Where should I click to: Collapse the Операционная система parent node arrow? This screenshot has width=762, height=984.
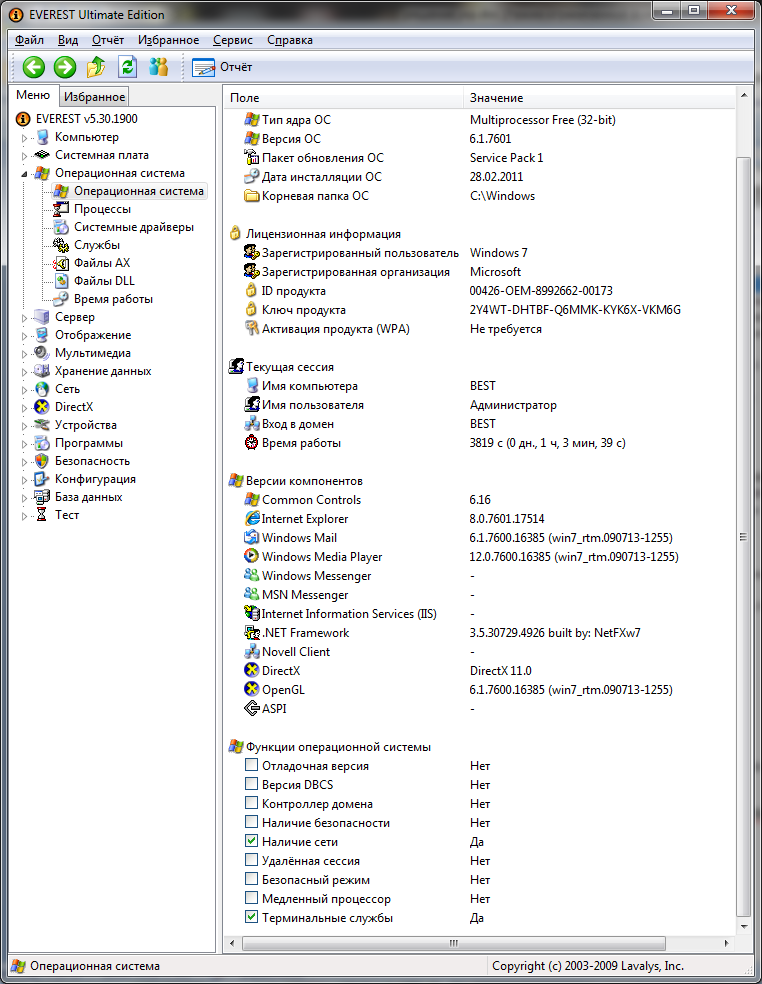coord(24,174)
